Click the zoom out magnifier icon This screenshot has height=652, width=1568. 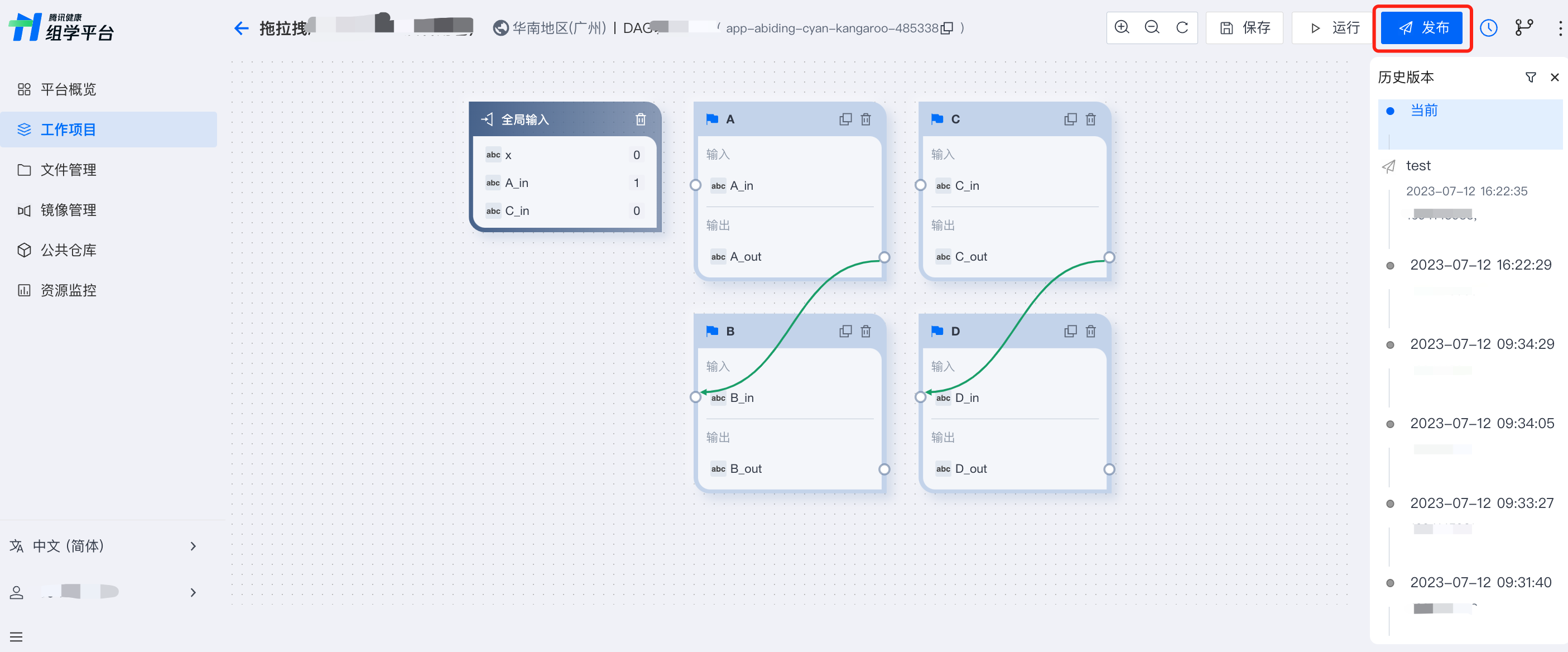point(1152,27)
